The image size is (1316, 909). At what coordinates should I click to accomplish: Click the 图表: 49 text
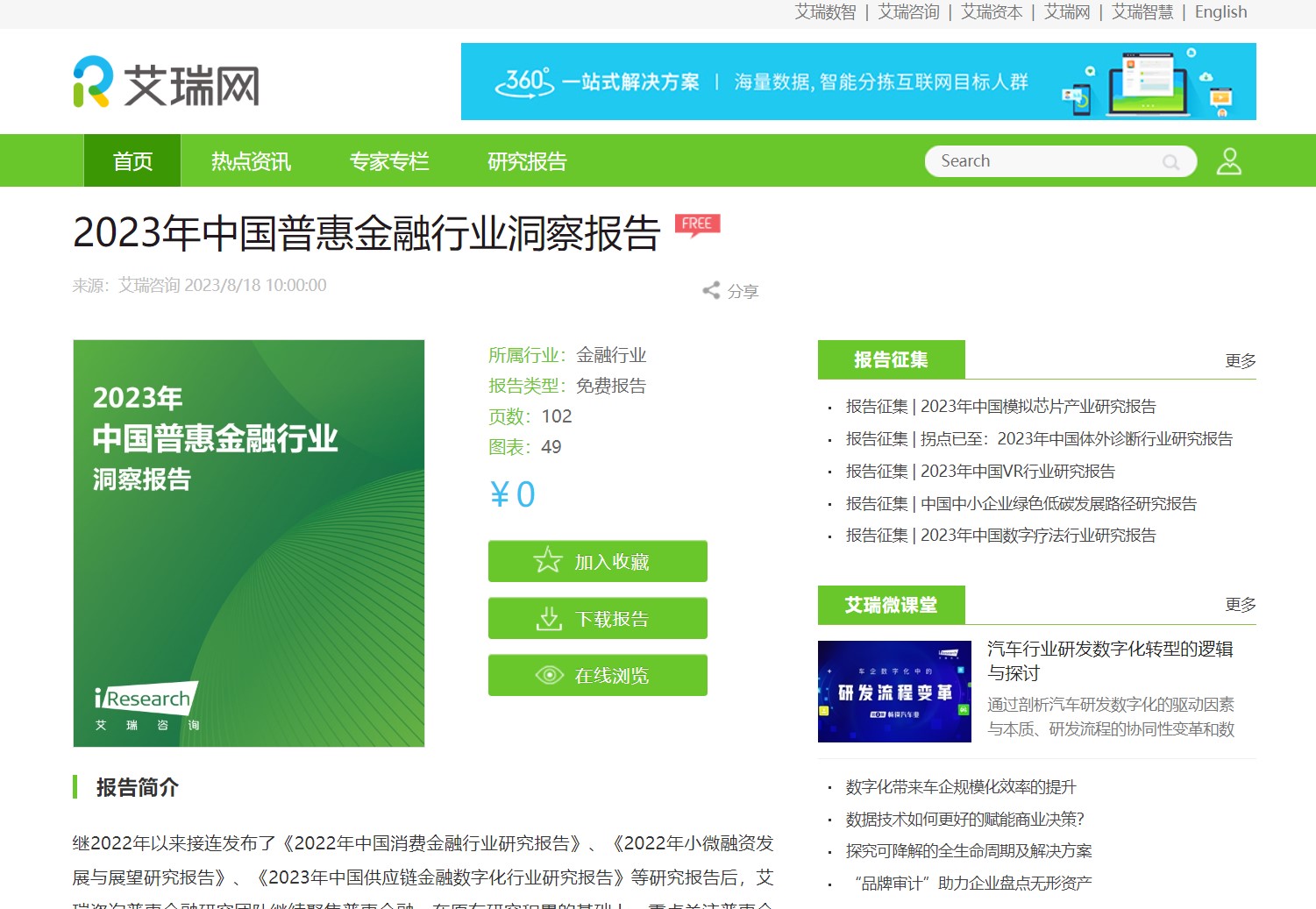[525, 447]
